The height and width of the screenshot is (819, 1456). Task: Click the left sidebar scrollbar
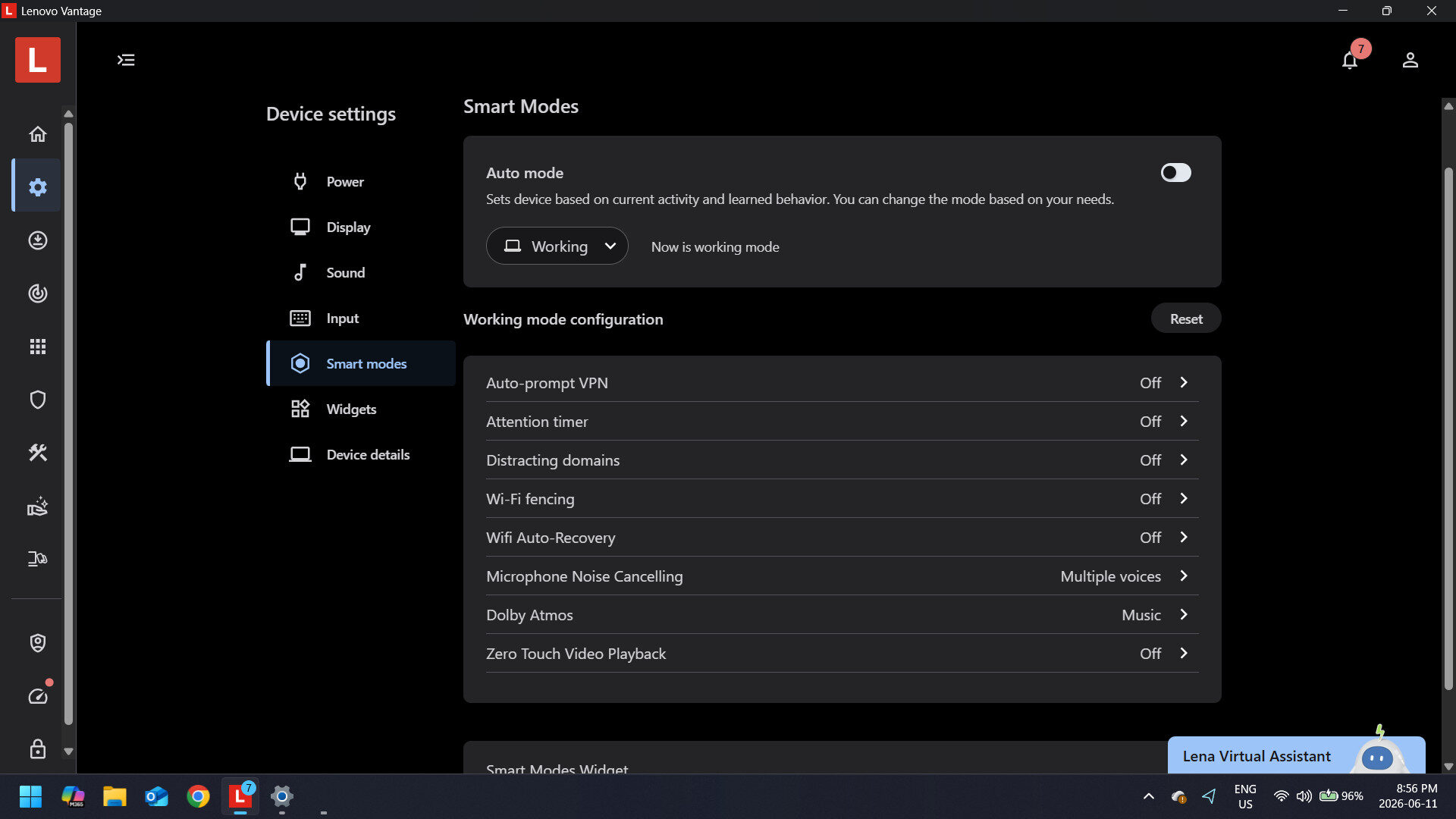point(68,423)
